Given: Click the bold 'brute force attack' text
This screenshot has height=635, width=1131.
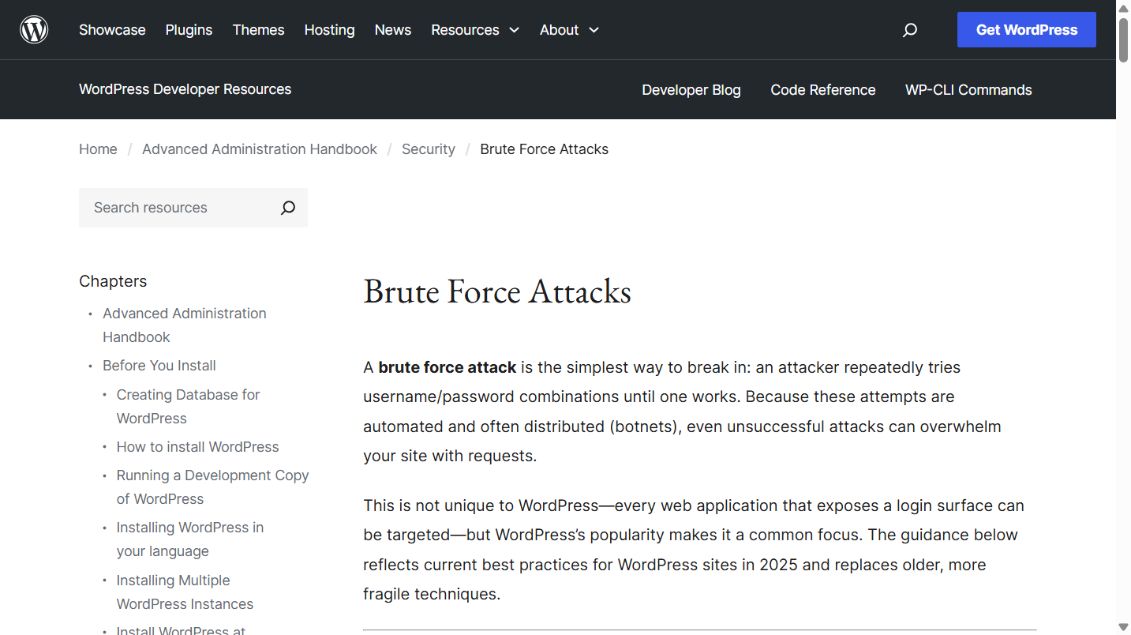Looking at the screenshot, I should (447, 367).
